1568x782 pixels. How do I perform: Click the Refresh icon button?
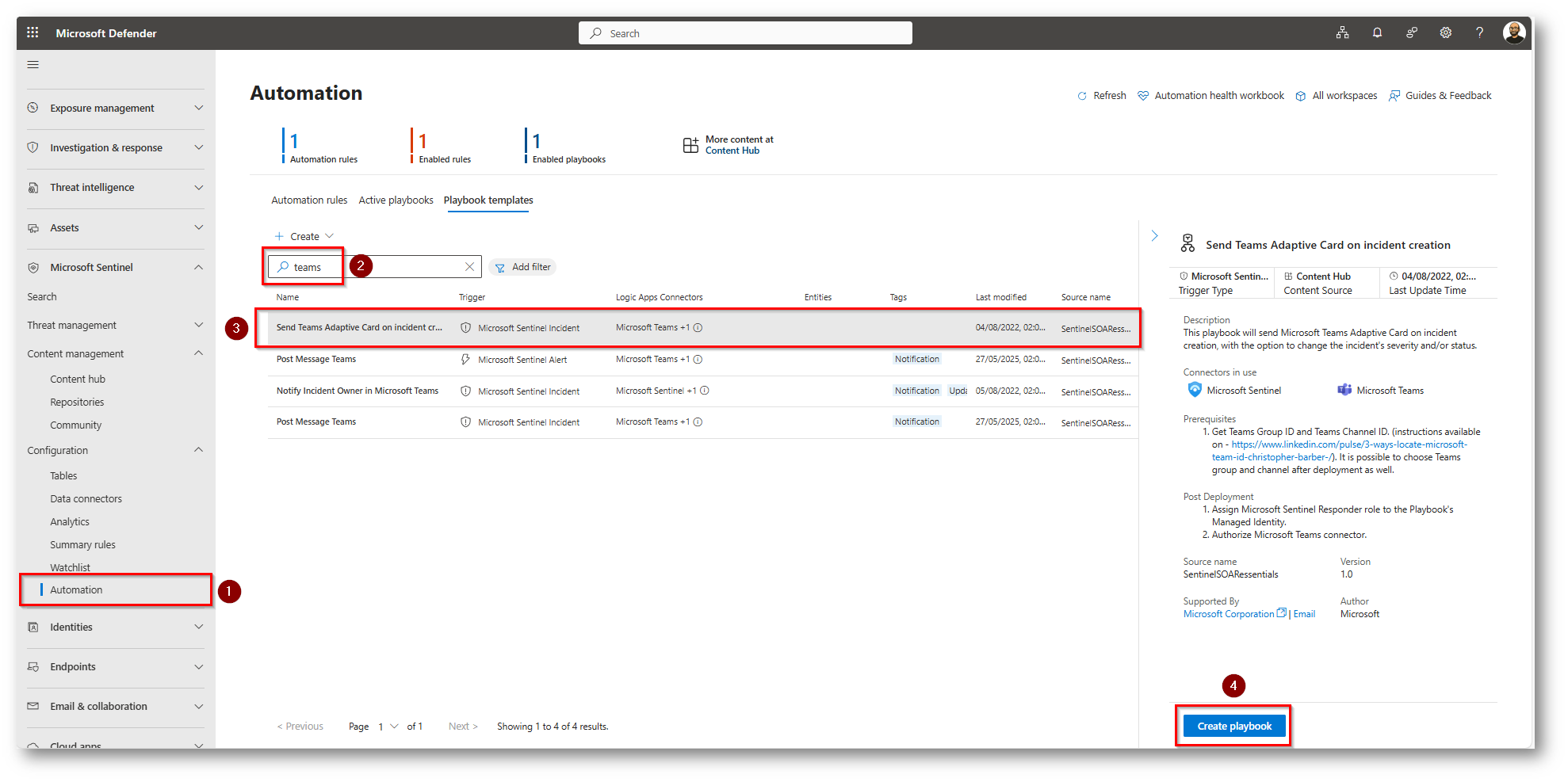[1082, 96]
